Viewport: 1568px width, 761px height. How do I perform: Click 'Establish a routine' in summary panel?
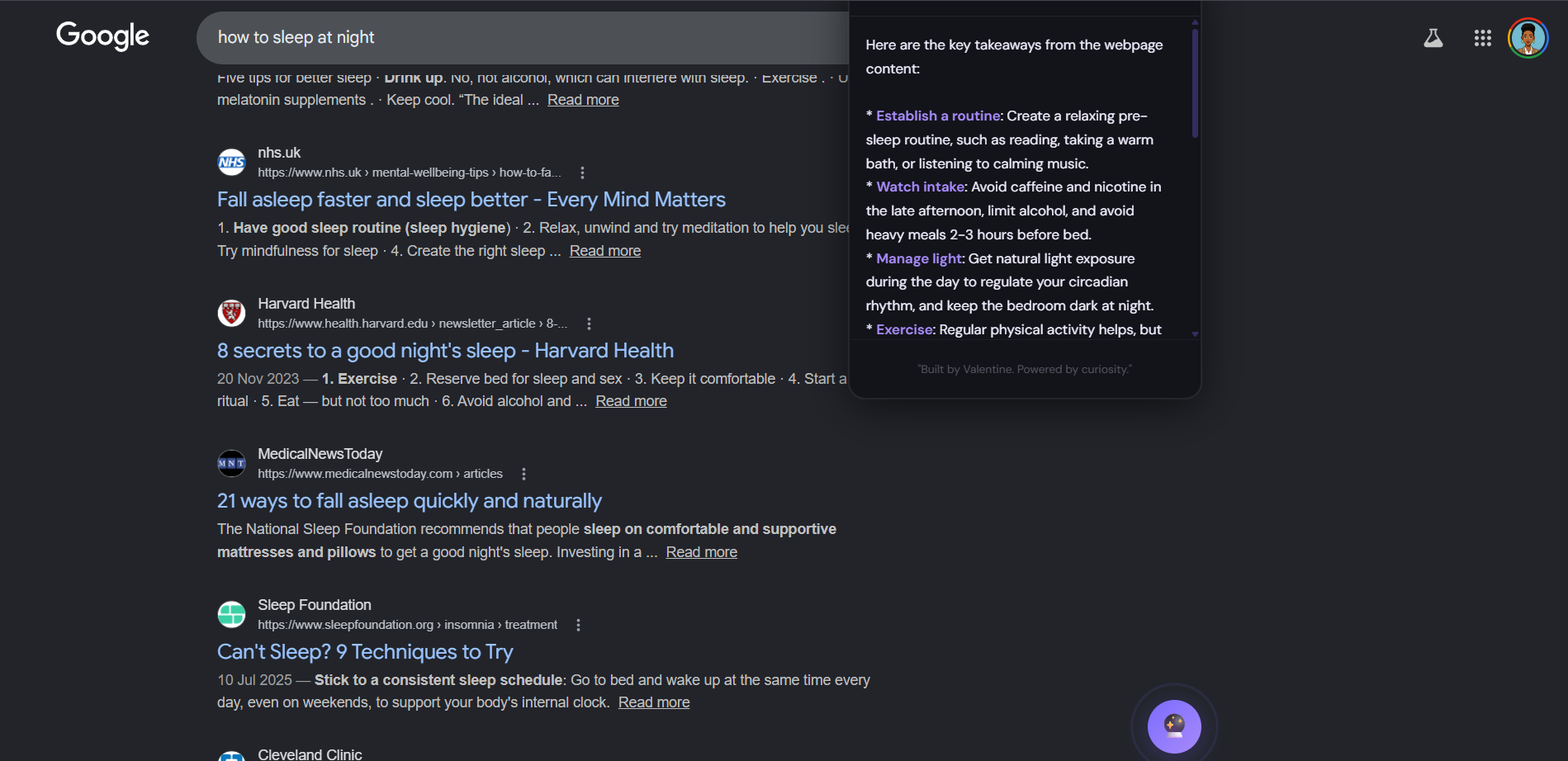click(x=938, y=116)
